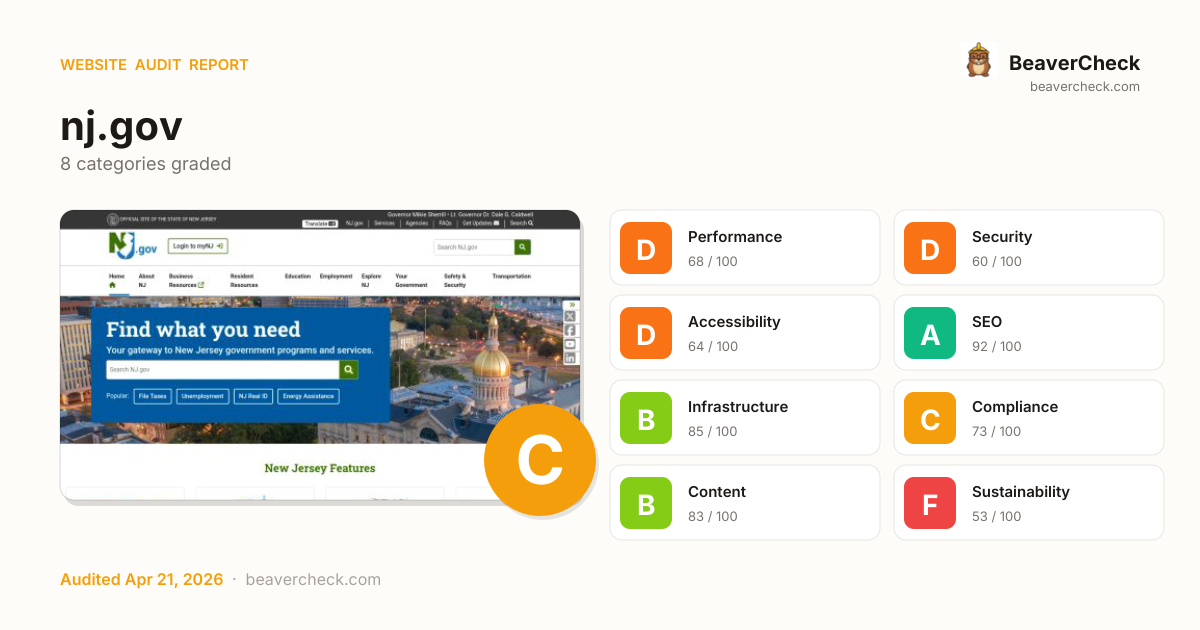Click the File Taxes popular shortcut

152,396
